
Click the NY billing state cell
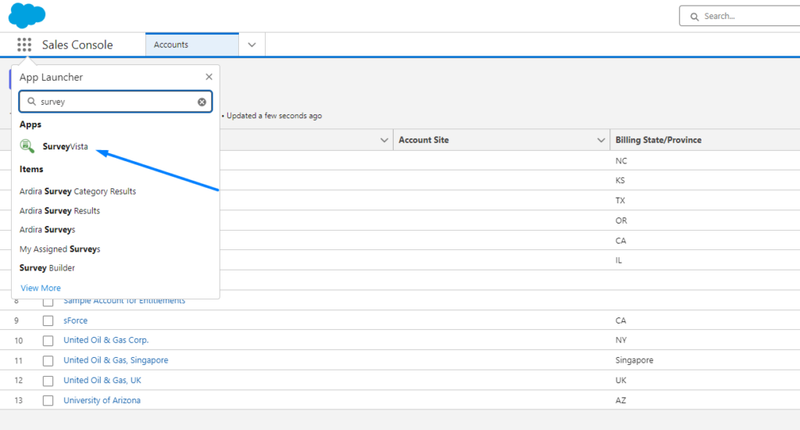pyautogui.click(x=621, y=340)
